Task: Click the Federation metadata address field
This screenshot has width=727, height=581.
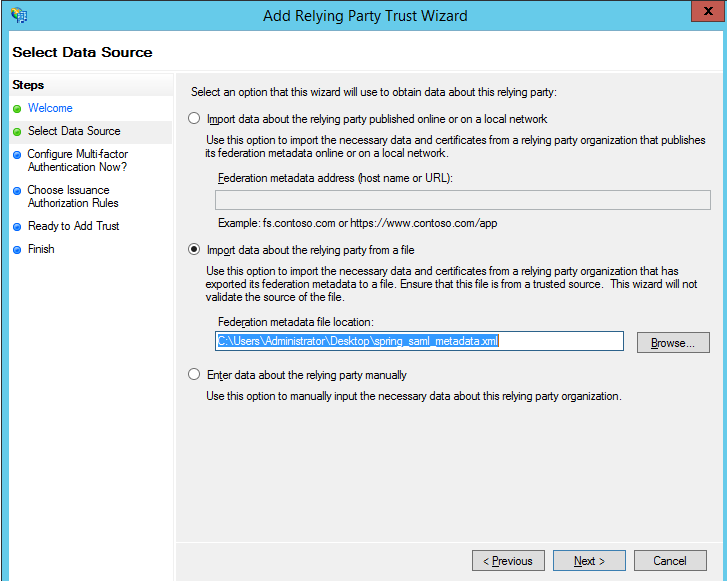Action: pyautogui.click(x=463, y=200)
